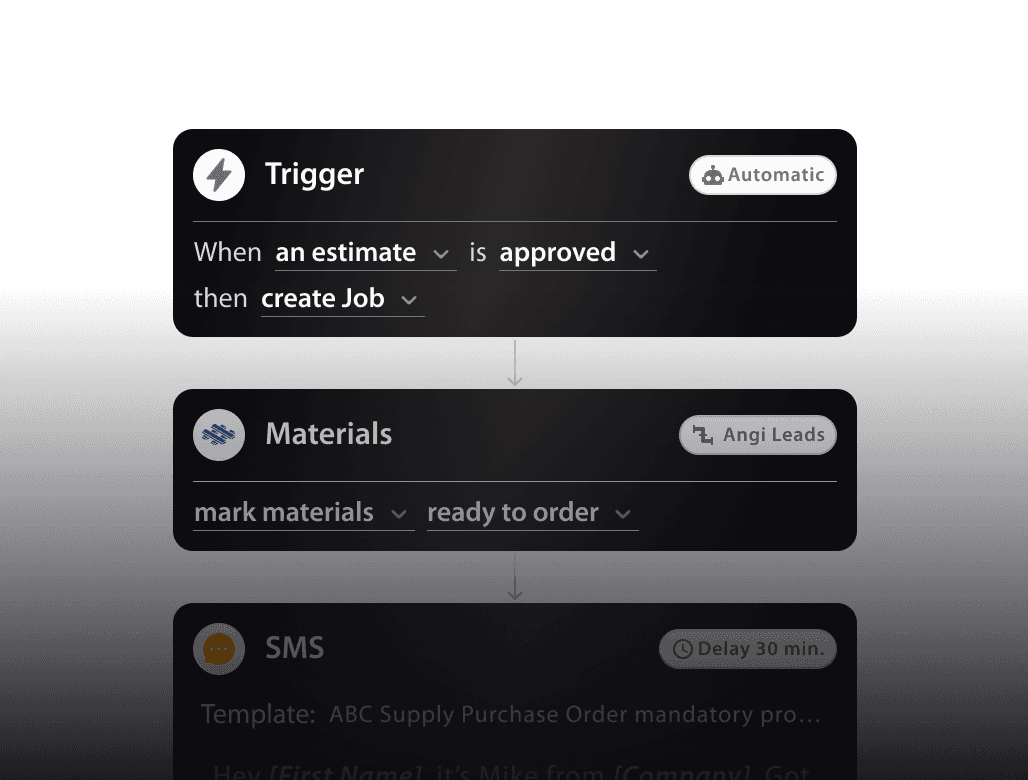
Task: Click the Angi Leads logo icon
Action: pyautogui.click(x=704, y=436)
